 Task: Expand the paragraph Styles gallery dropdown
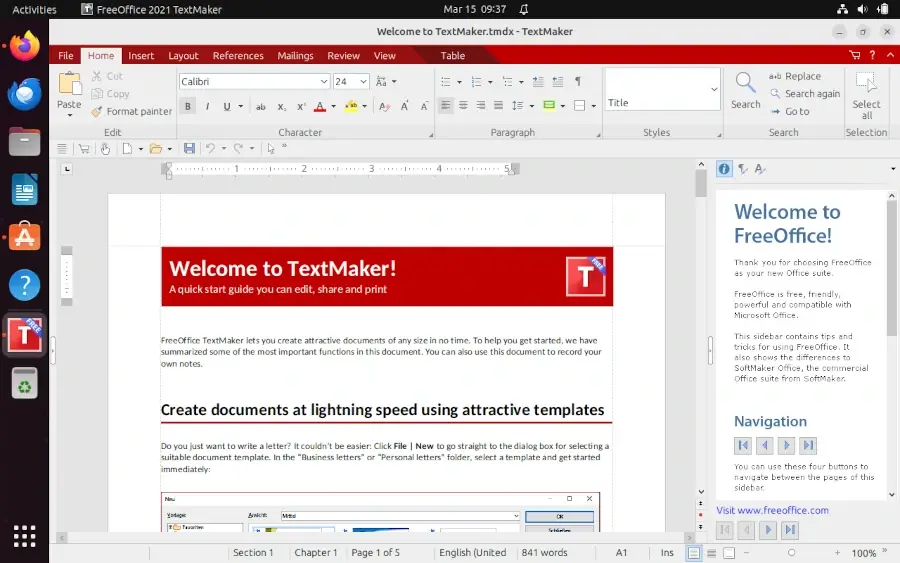coord(714,89)
